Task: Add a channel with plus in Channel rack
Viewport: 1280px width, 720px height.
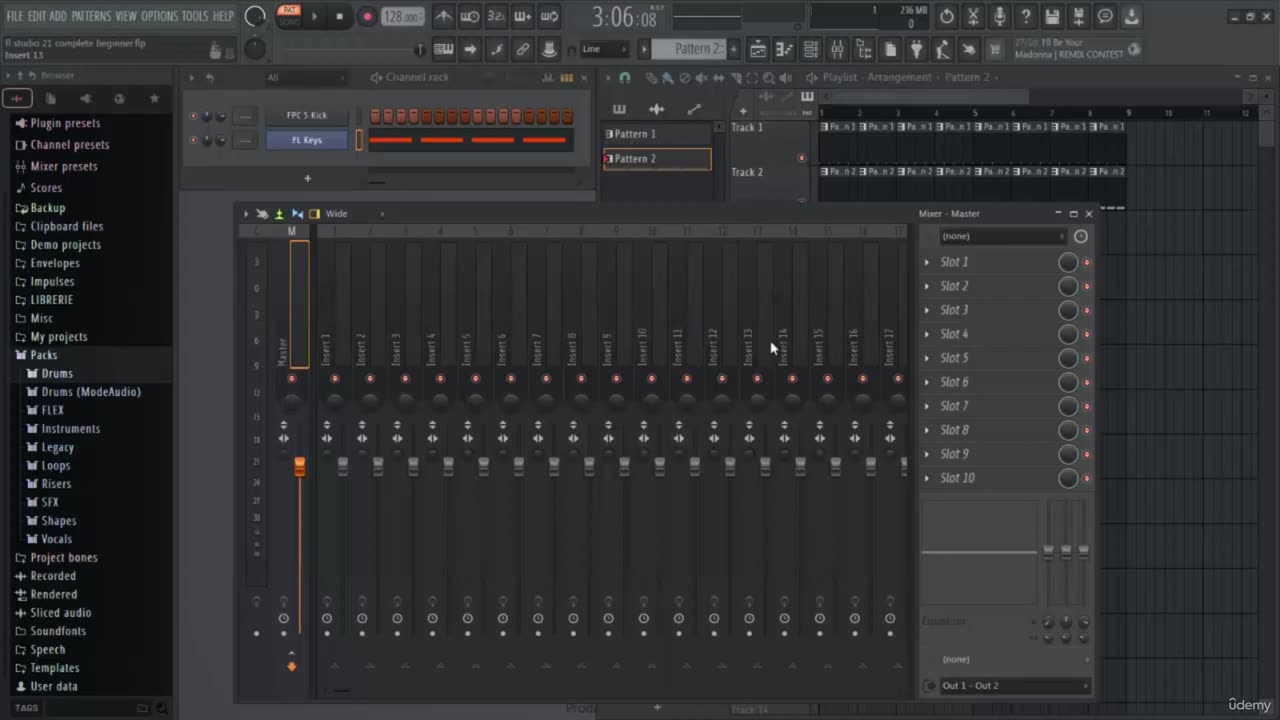Action: tap(307, 178)
